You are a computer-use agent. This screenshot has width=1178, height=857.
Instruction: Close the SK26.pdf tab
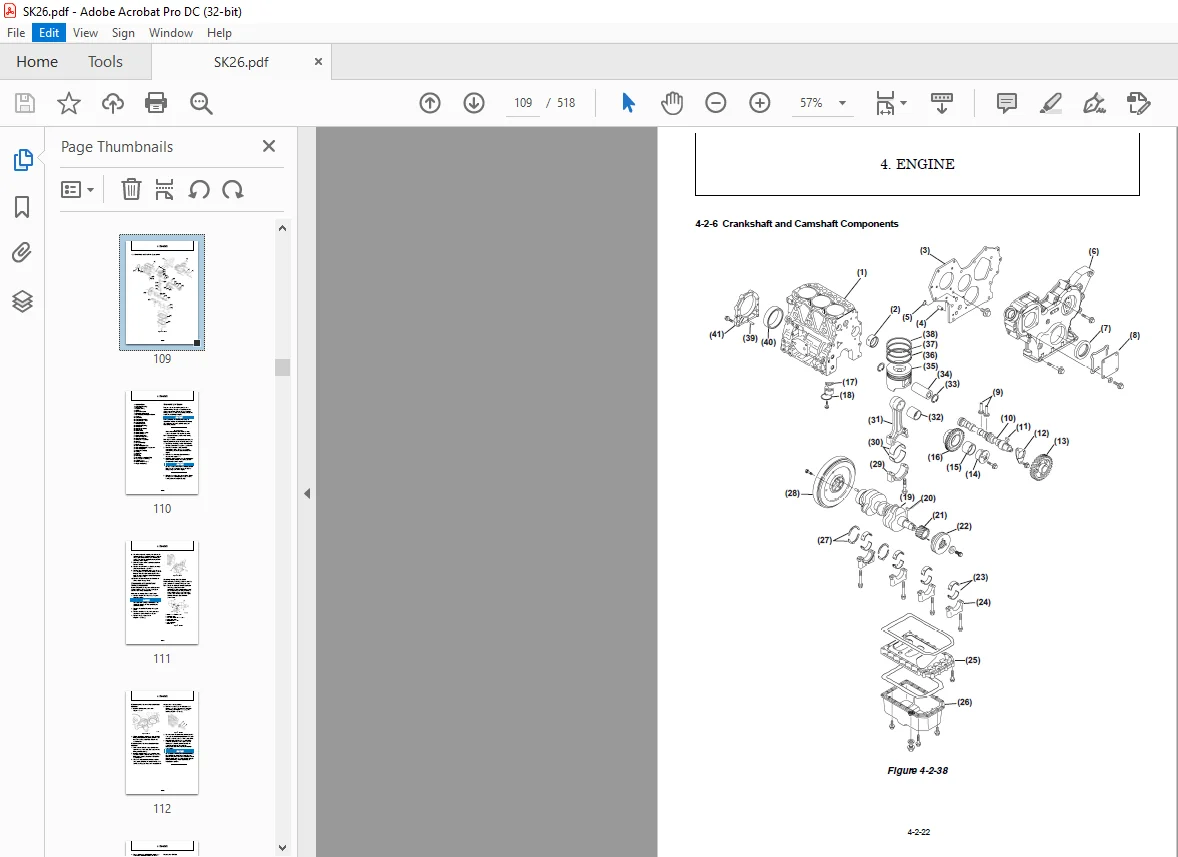tap(319, 62)
